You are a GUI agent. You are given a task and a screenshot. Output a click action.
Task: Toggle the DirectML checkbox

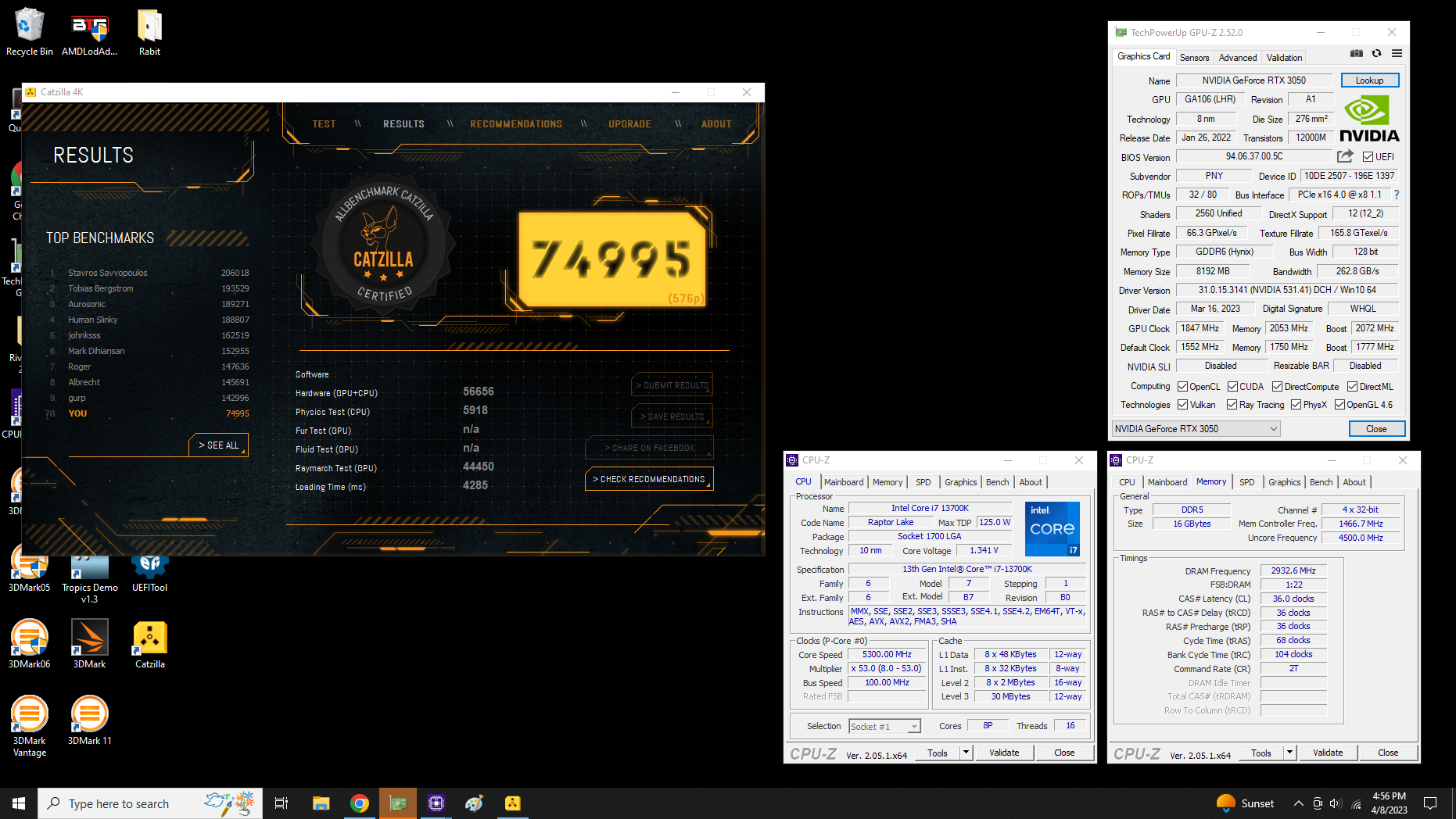coord(1352,387)
